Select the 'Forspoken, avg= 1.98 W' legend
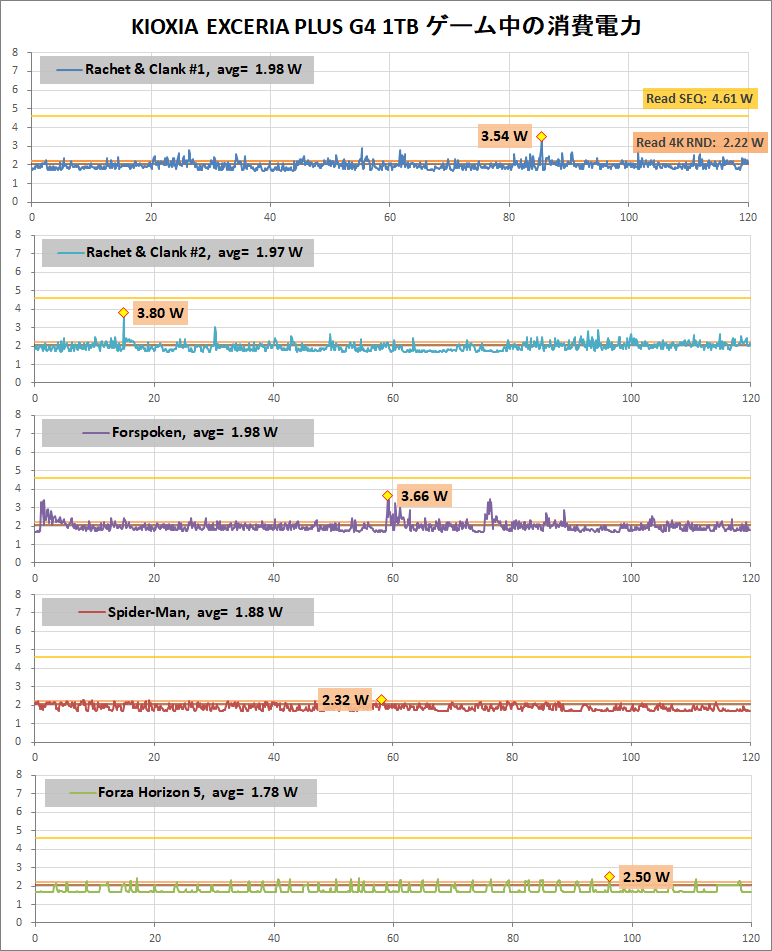This screenshot has width=772, height=951. tap(178, 432)
